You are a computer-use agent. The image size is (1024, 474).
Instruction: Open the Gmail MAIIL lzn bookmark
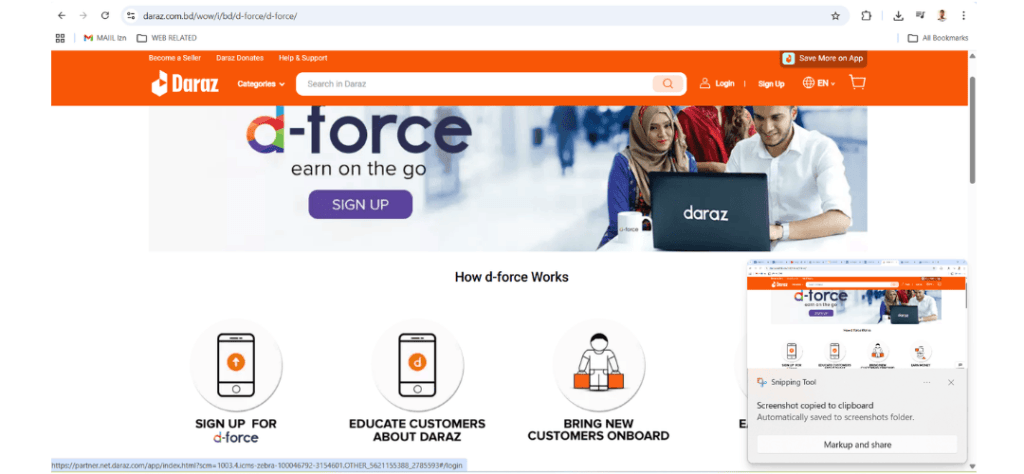point(105,38)
